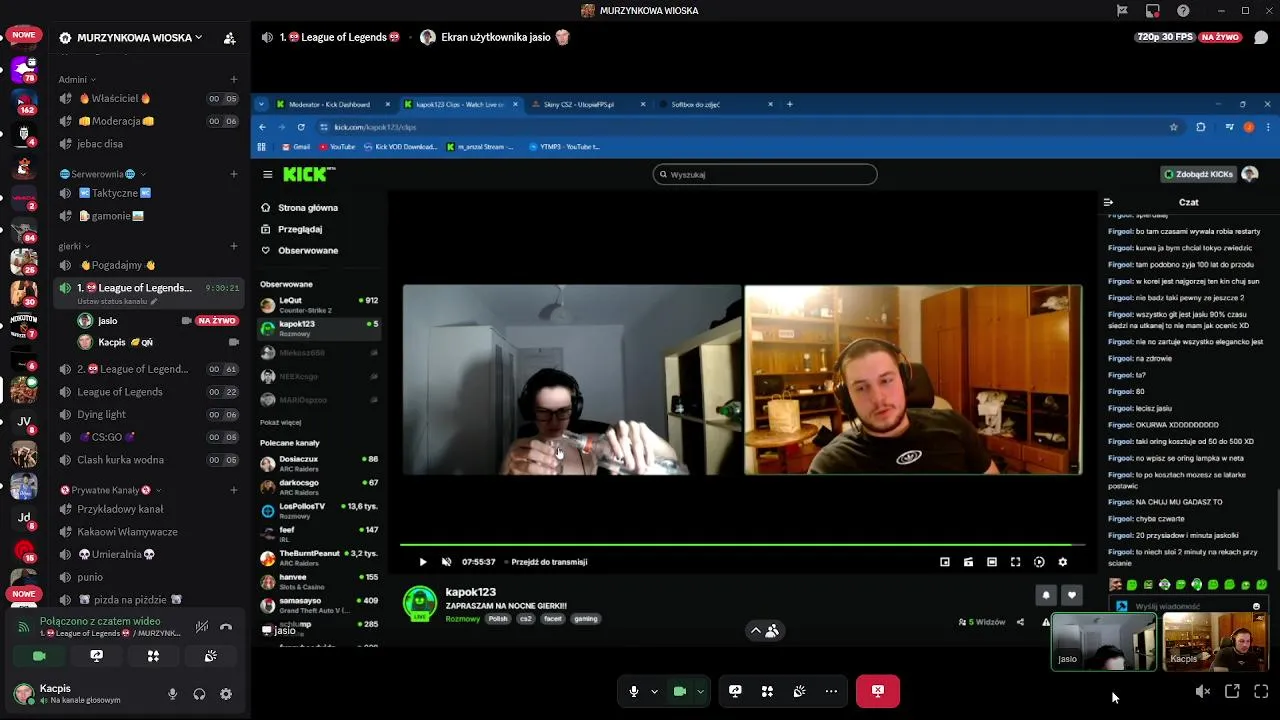
Task: Open Discord help question mark icon
Action: (1184, 11)
